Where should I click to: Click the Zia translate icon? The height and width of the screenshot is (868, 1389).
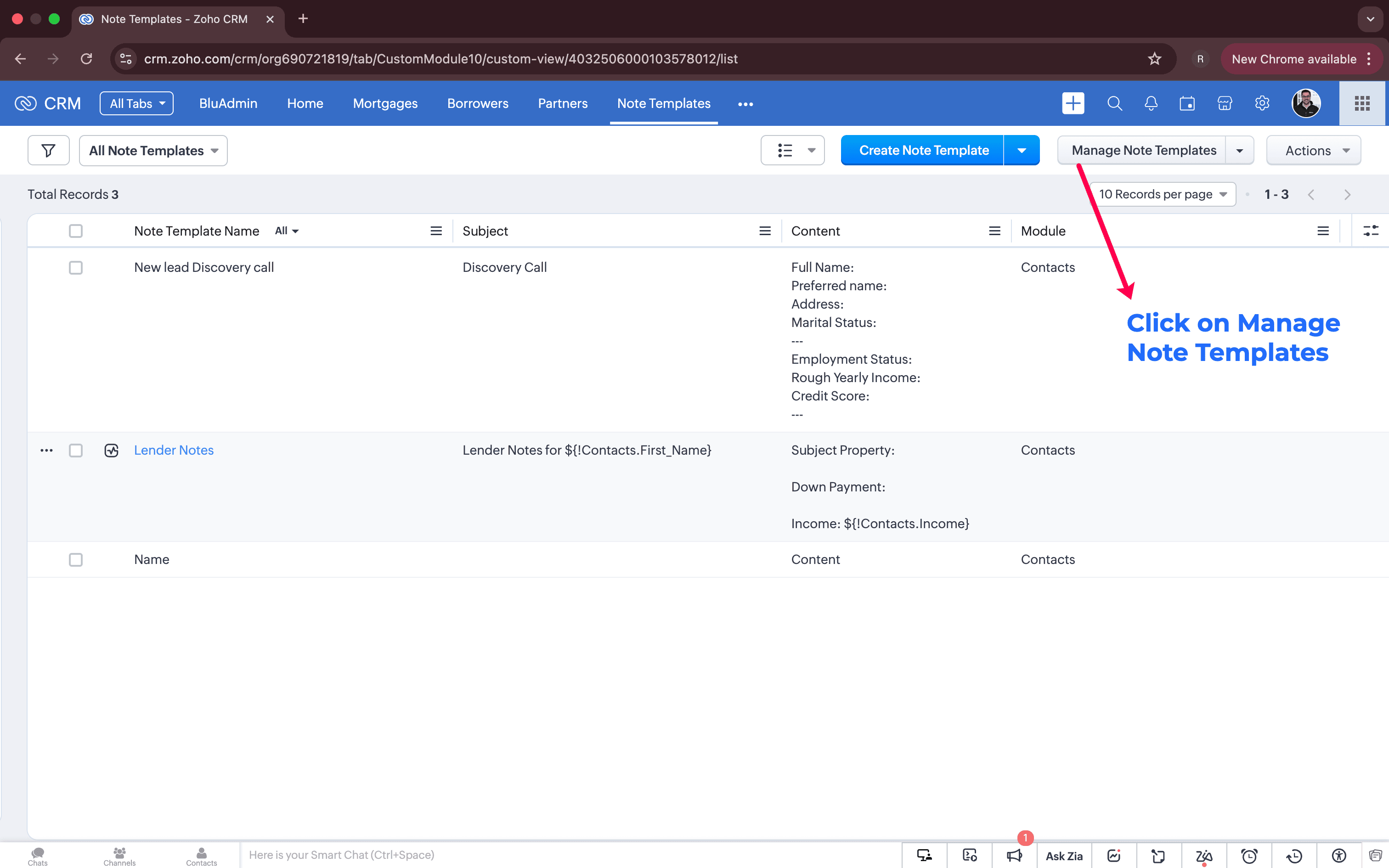(1204, 855)
